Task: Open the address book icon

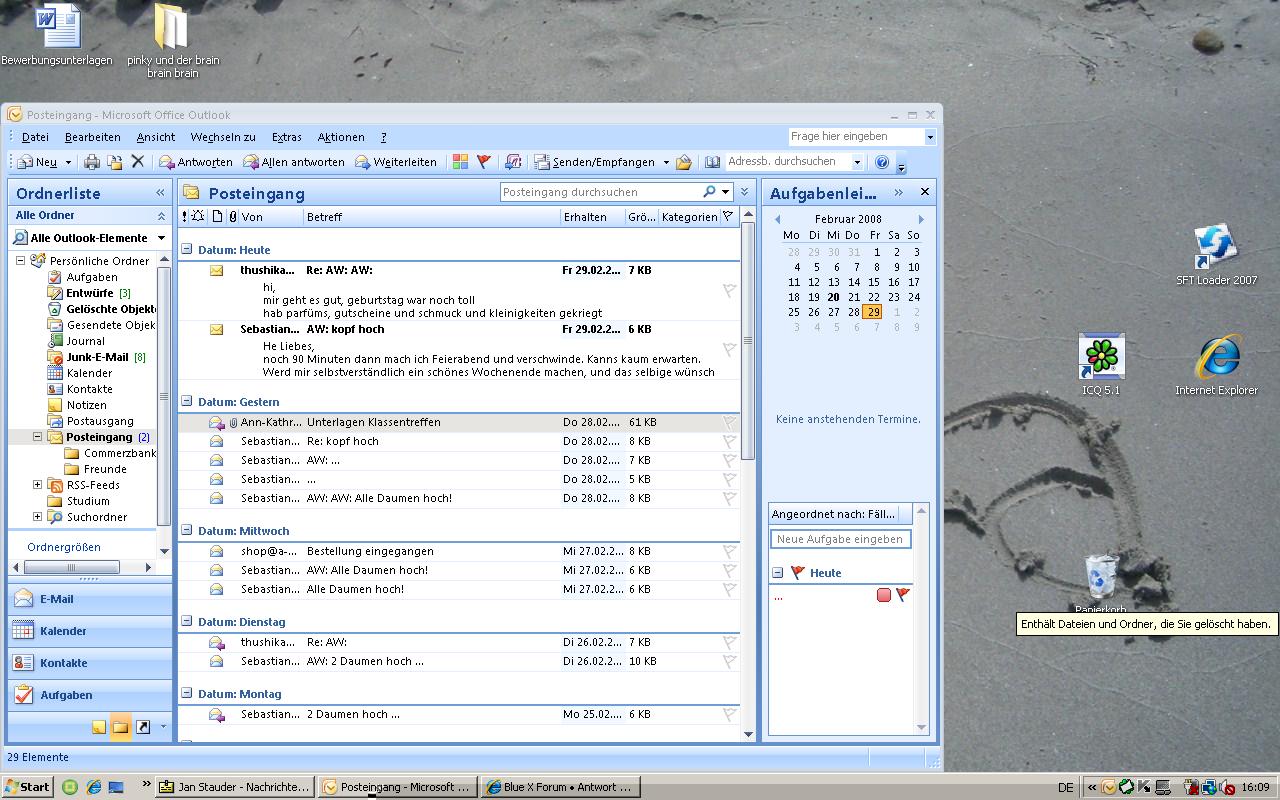Action: pyautogui.click(x=712, y=162)
